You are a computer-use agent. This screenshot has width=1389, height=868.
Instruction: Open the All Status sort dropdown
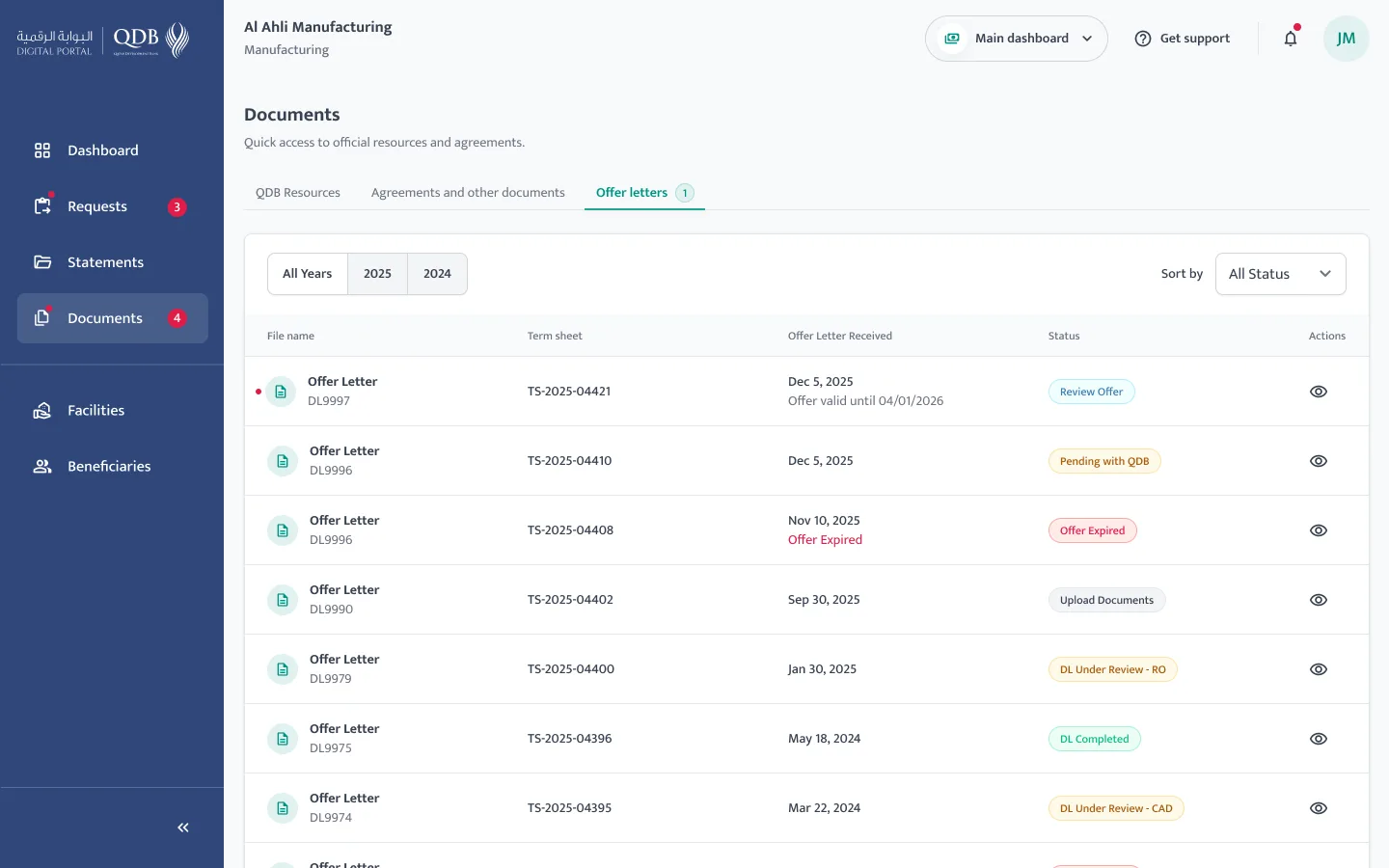pos(1281,274)
